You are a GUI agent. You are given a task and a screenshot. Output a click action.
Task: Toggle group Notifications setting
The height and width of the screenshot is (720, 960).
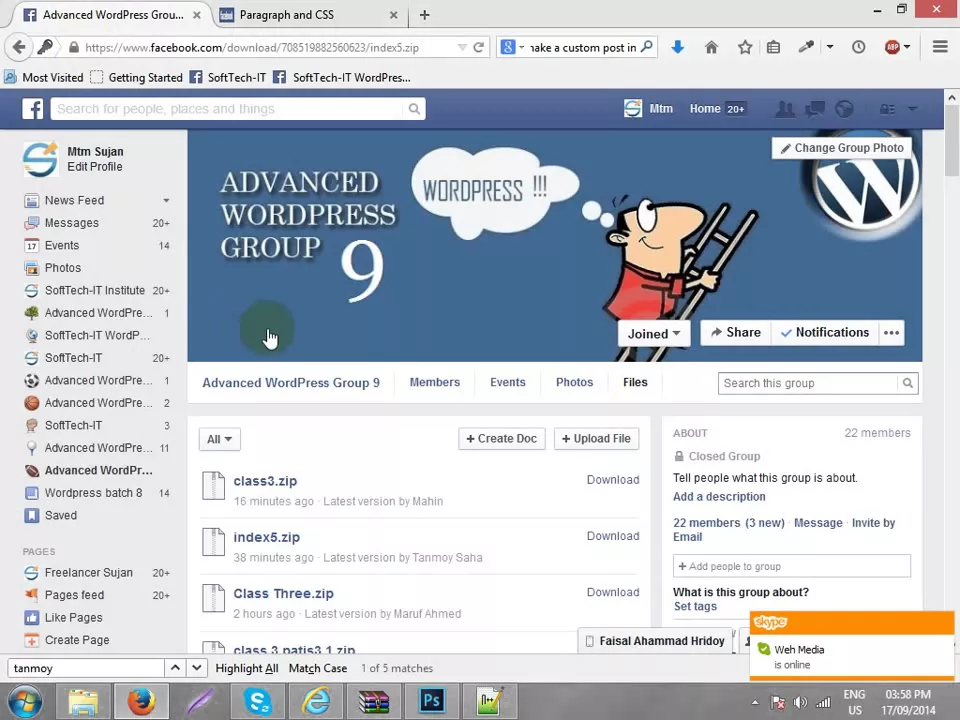coord(825,332)
